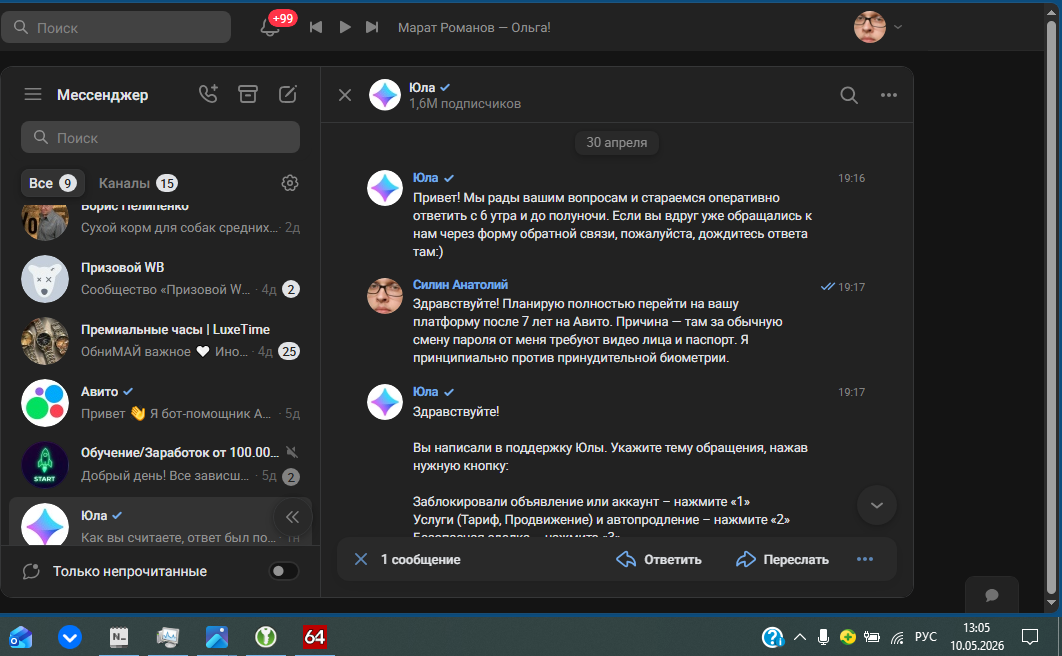Compose a new message with pencil icon
This screenshot has width=1062, height=656.
coord(288,94)
